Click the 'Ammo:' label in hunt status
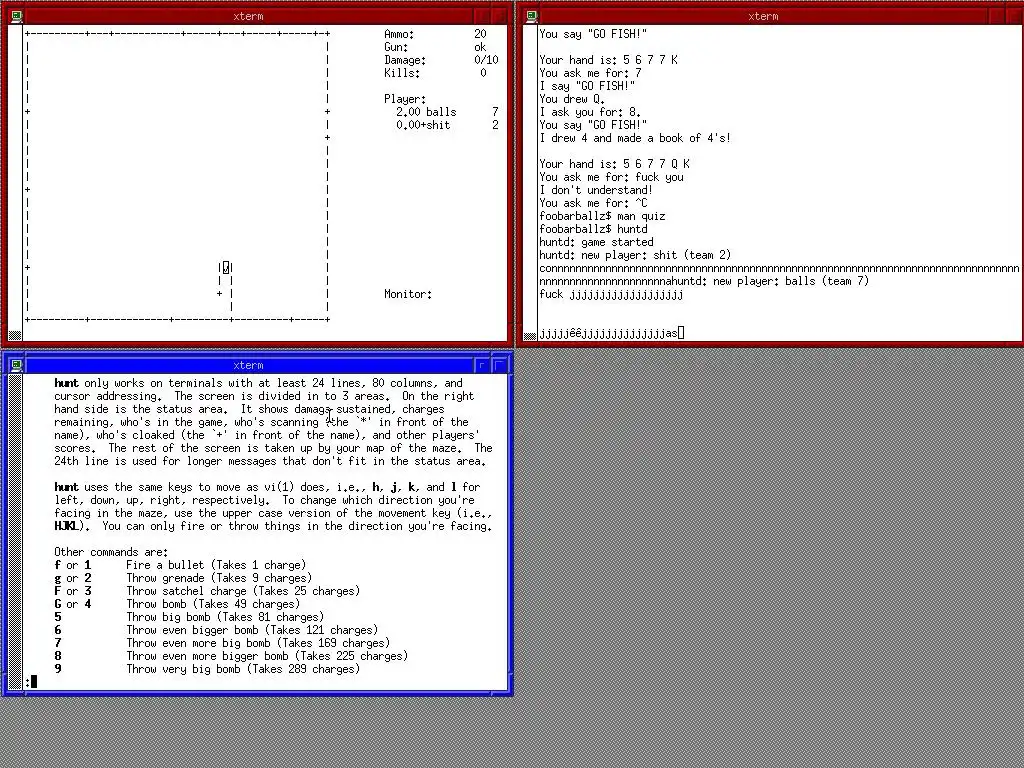The width and height of the screenshot is (1024, 768). click(399, 34)
